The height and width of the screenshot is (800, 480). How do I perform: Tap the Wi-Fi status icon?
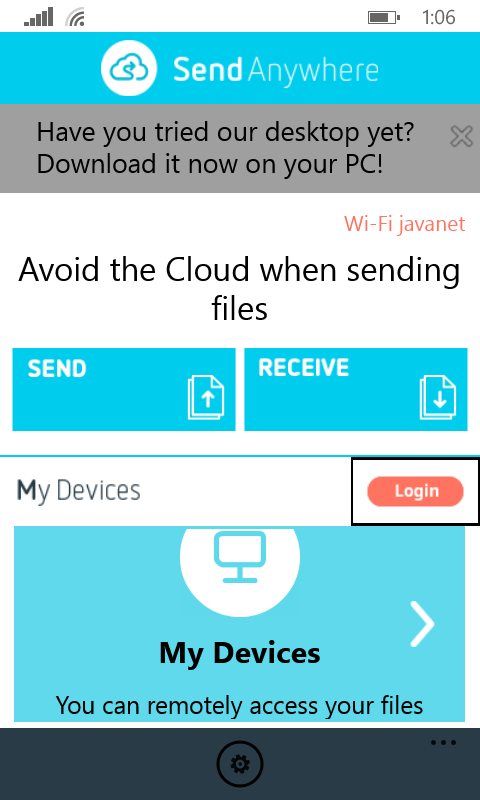point(75,18)
